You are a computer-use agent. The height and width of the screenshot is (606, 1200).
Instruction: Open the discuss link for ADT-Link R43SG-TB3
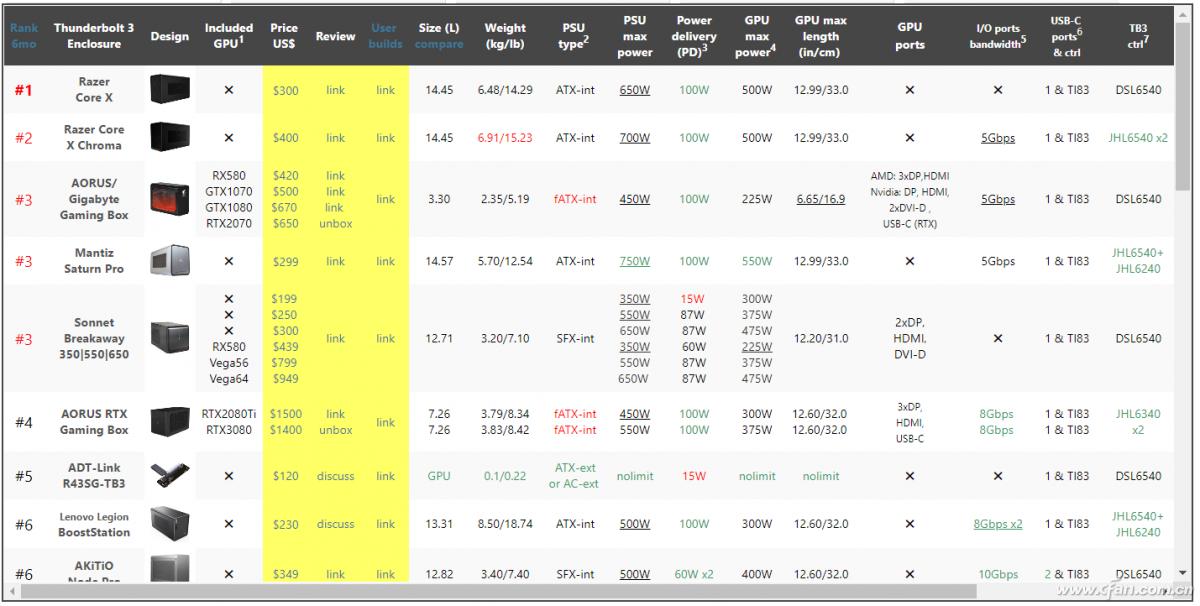[335, 476]
